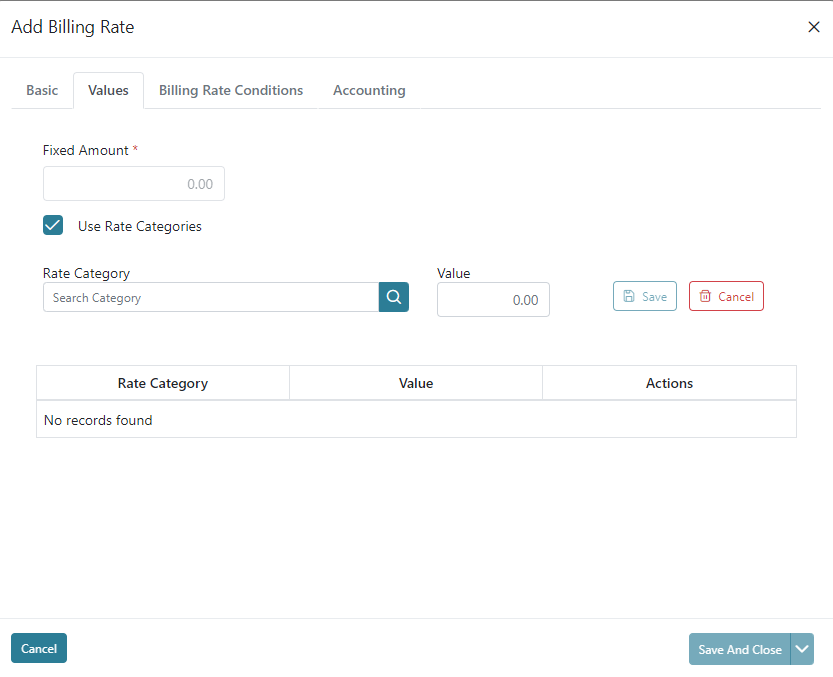Image resolution: width=833 pixels, height=677 pixels.
Task: Focus the Fixed Amount input field
Action: coord(134,184)
